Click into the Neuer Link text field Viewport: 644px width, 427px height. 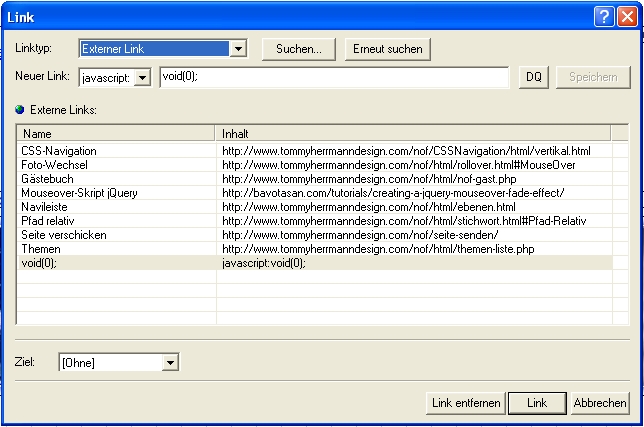point(334,78)
